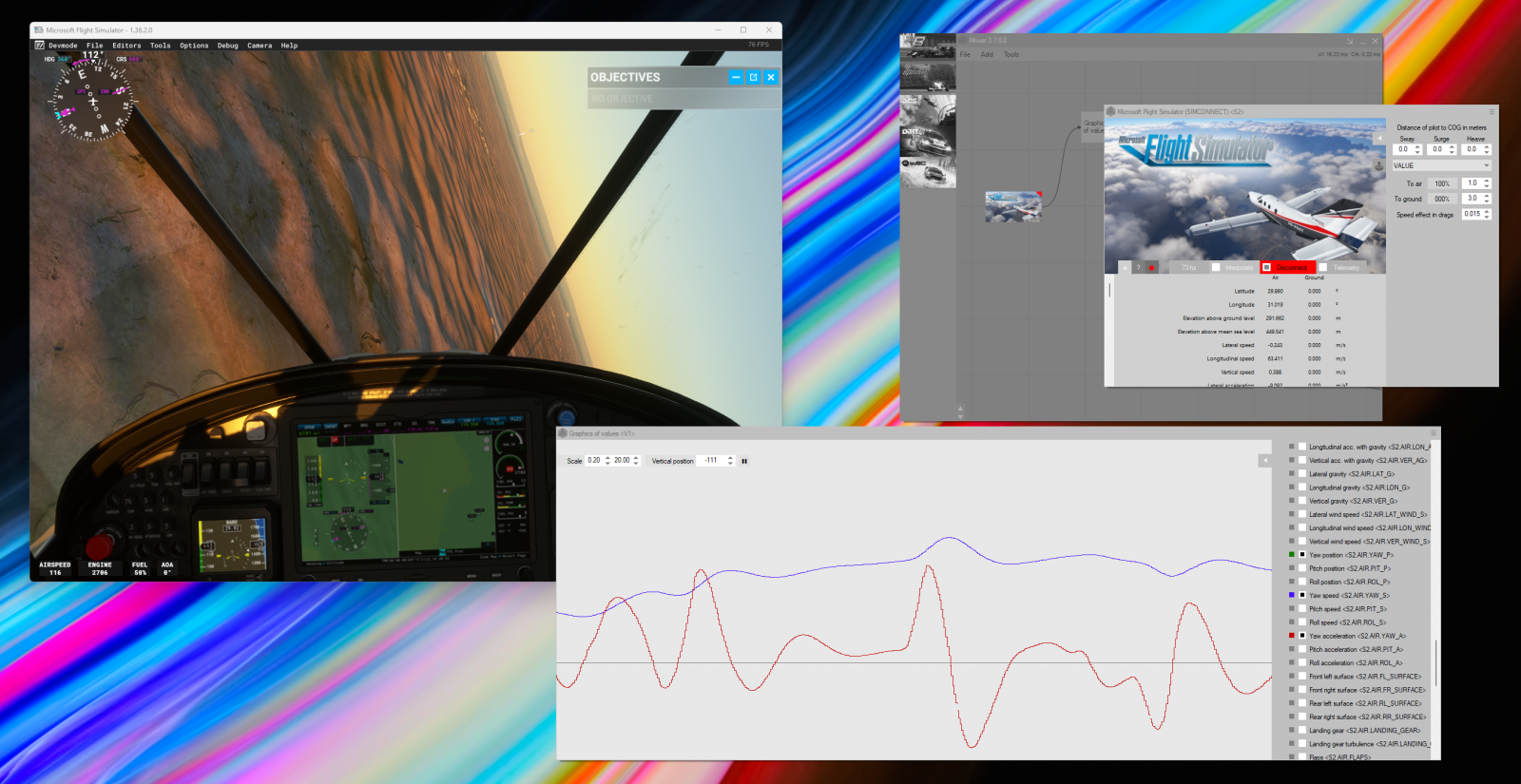Pop out the Objectives panel
The width and height of the screenshot is (1521, 784).
(x=753, y=77)
